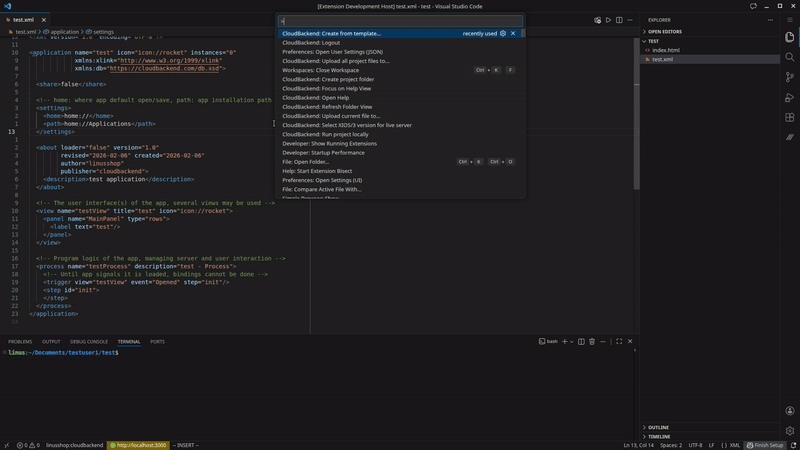The width and height of the screenshot is (800, 450).
Task: Open the Explorer view in activity bar
Action: pos(790,37)
